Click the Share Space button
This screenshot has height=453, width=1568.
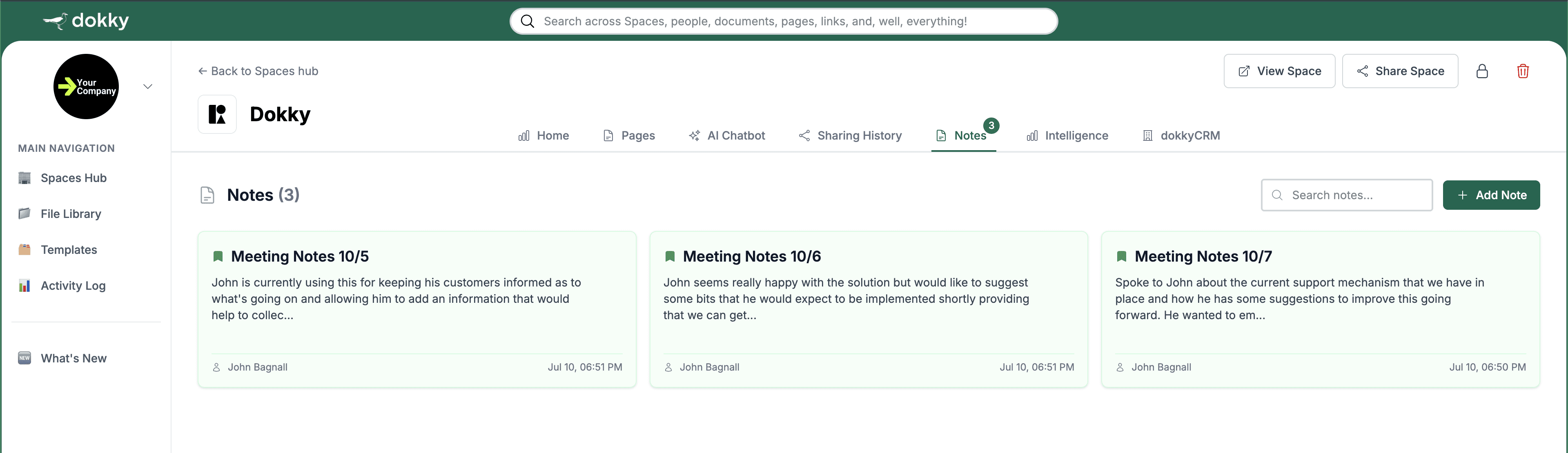1399,71
